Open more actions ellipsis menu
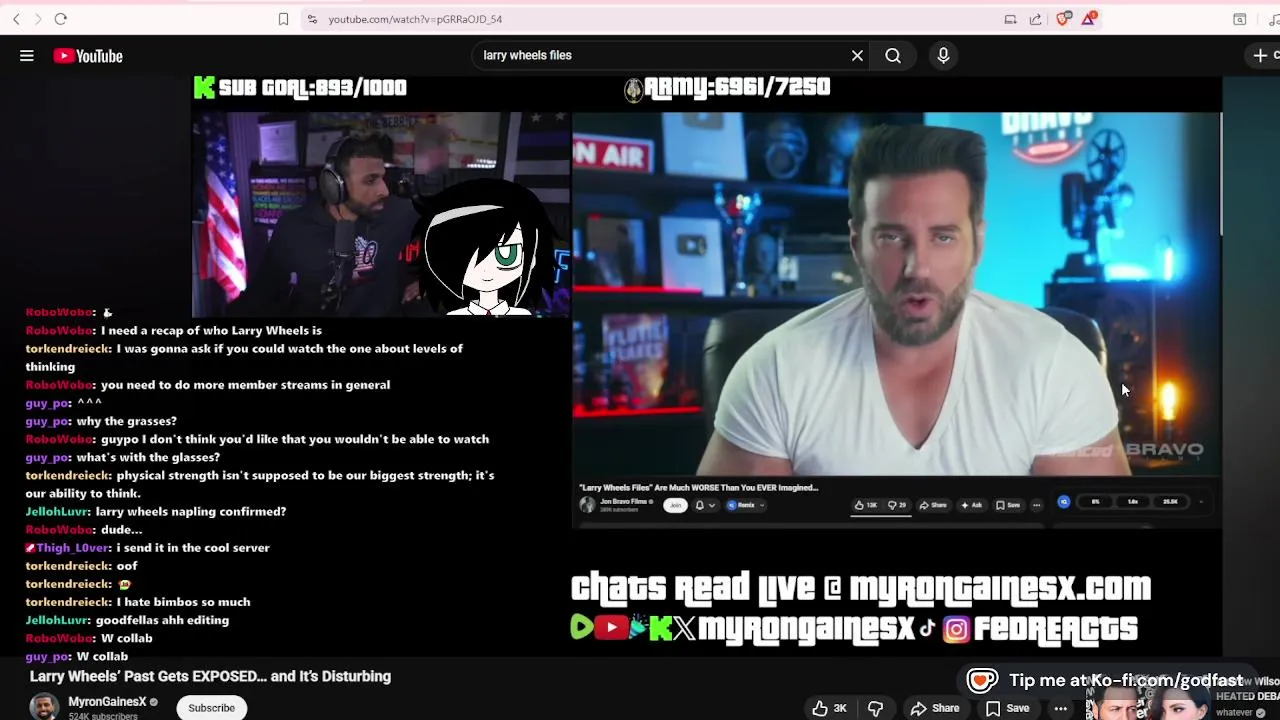 click(x=1060, y=708)
